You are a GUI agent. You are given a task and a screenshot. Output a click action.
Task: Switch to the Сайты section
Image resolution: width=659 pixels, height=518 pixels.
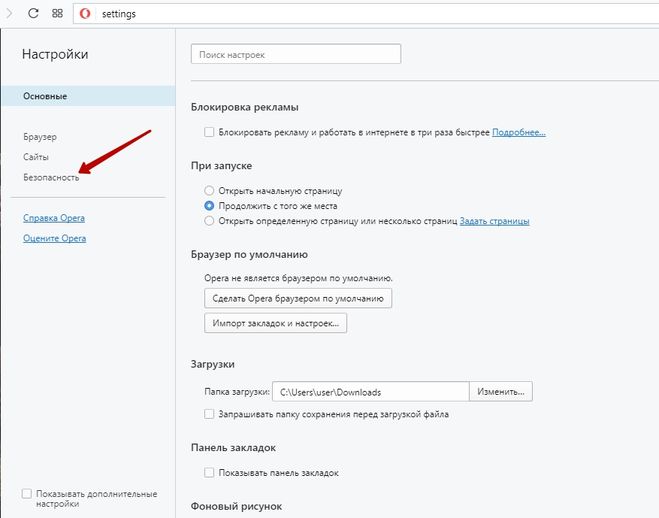(36, 157)
